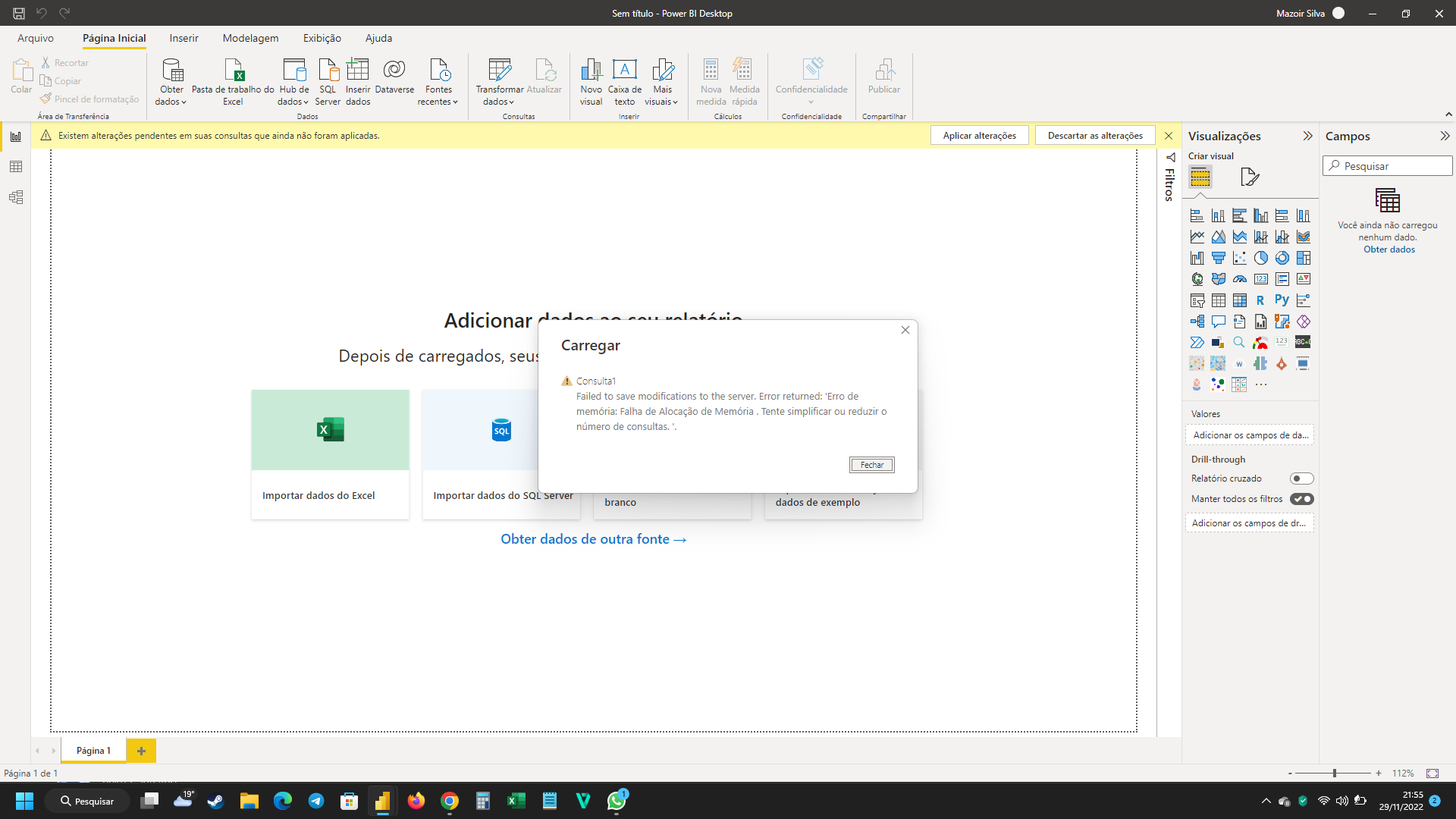The image size is (1456, 819).
Task: Click the Dataverse ribbon icon
Action: pyautogui.click(x=394, y=77)
